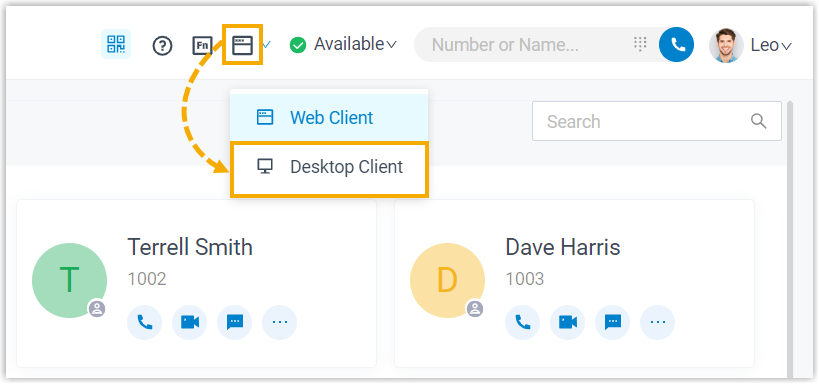Click the Dave Harris name text
Viewport: 819px width, 384px height.
pyautogui.click(x=563, y=247)
